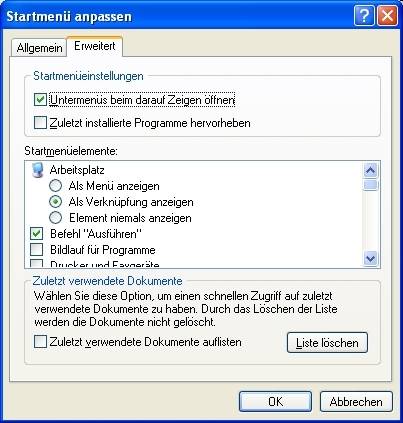The height and width of the screenshot is (423, 403).
Task: Choose Element niemals anzeigen option
Action: 55,218
